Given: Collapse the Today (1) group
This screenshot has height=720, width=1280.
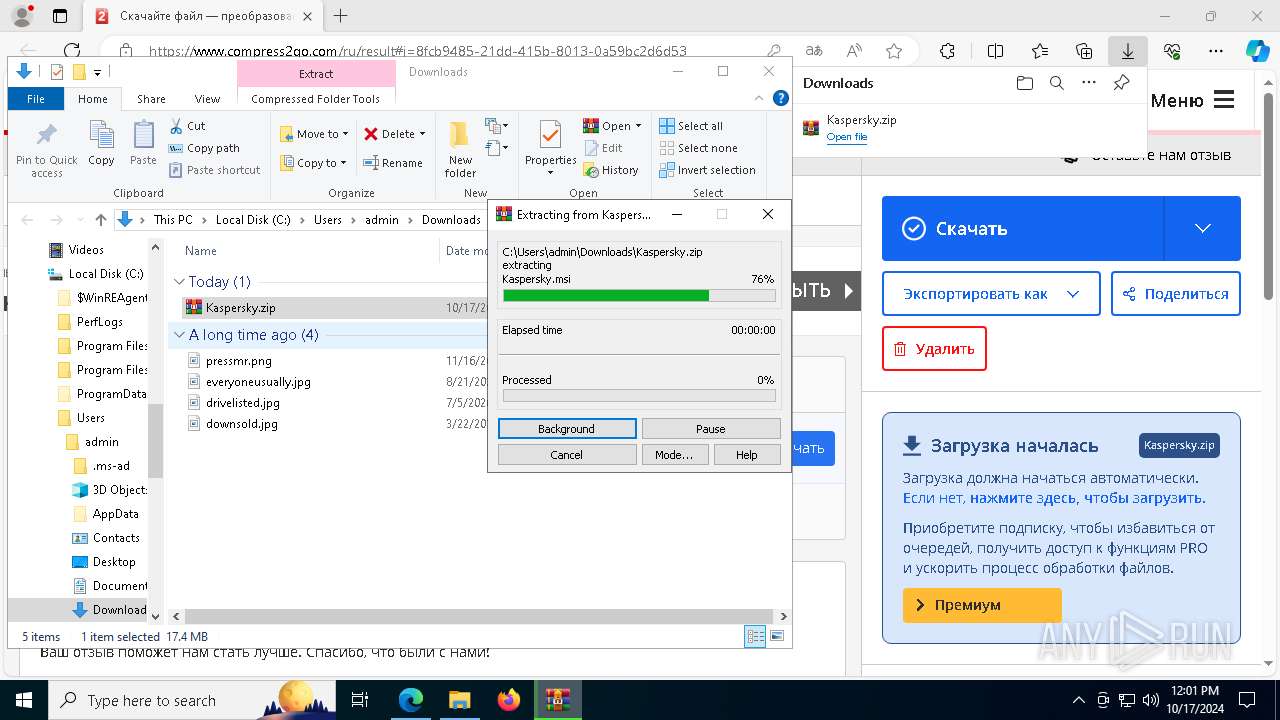Looking at the screenshot, I should click(x=180, y=282).
